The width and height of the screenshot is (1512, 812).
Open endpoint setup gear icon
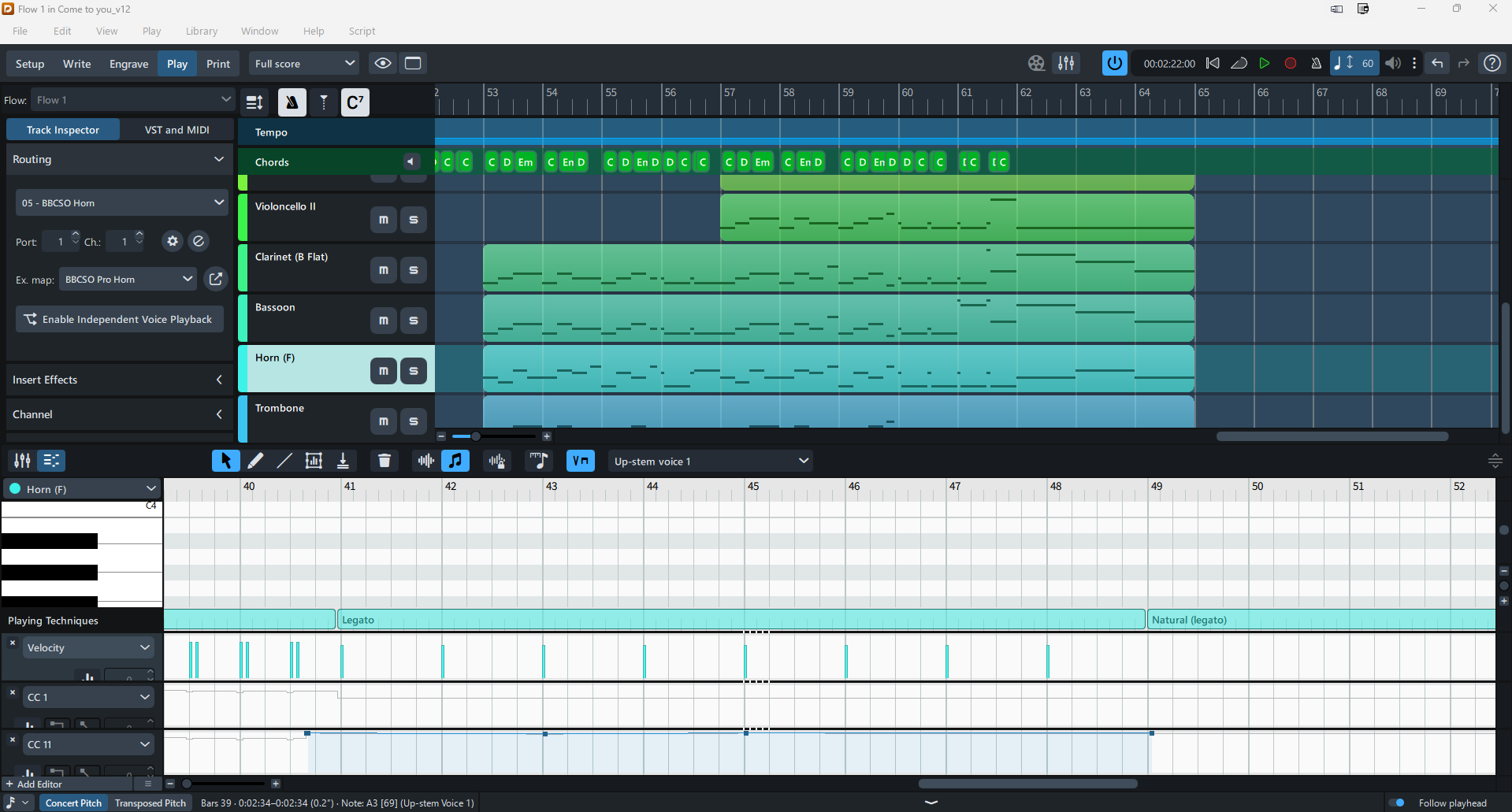[173, 241]
